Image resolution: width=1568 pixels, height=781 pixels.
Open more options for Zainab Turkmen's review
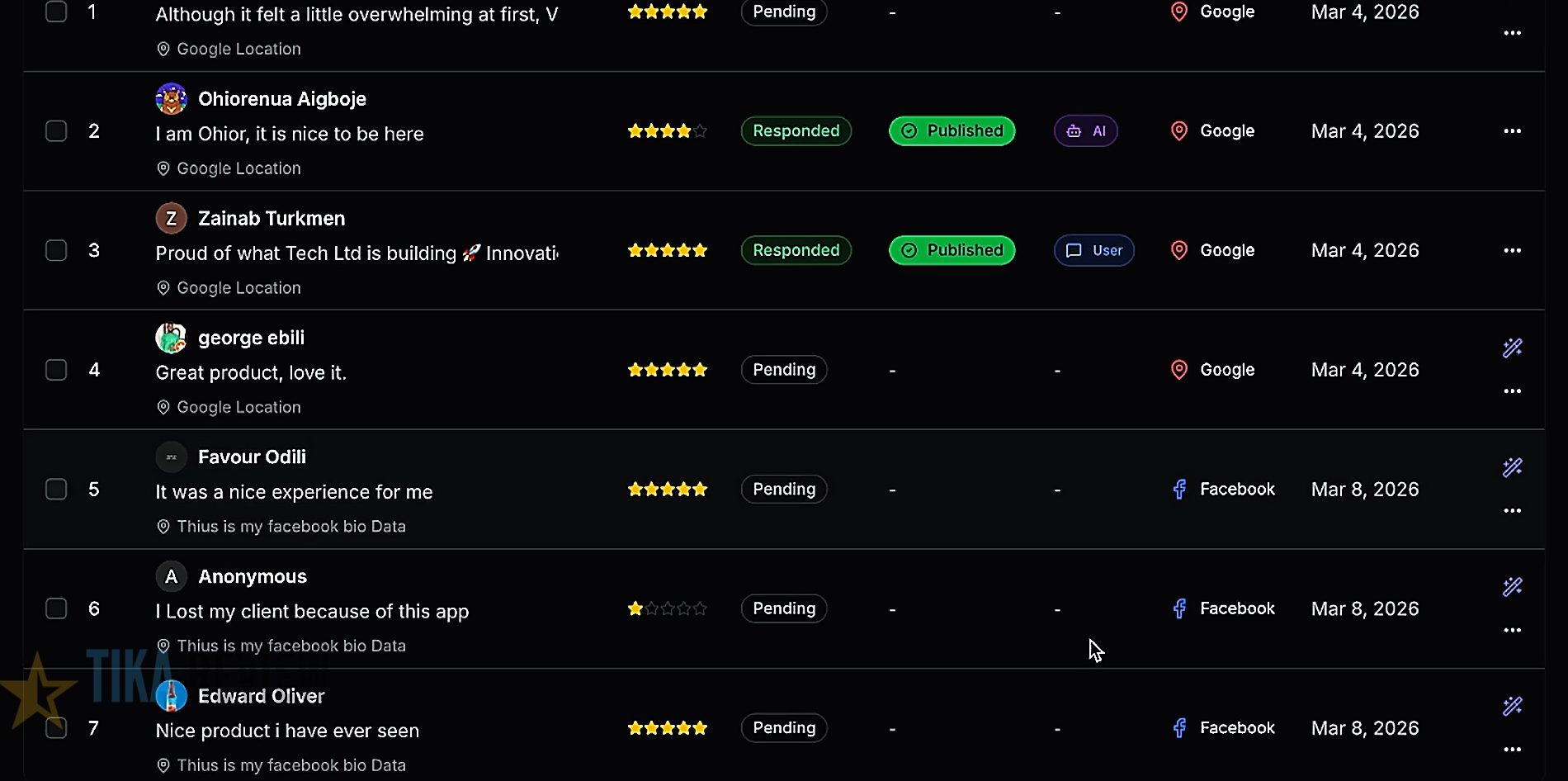coord(1512,250)
